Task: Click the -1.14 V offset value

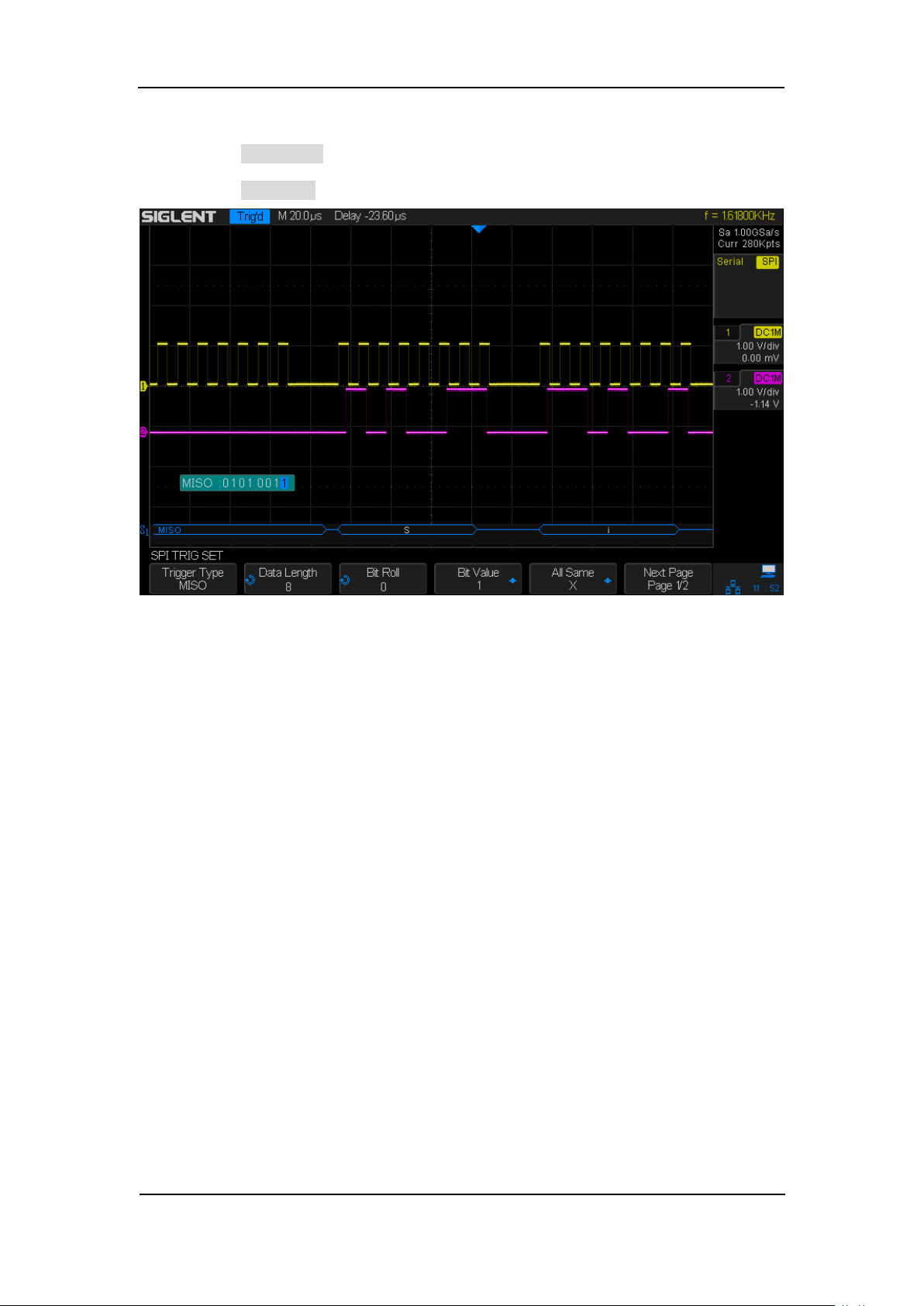Action: pos(764,404)
